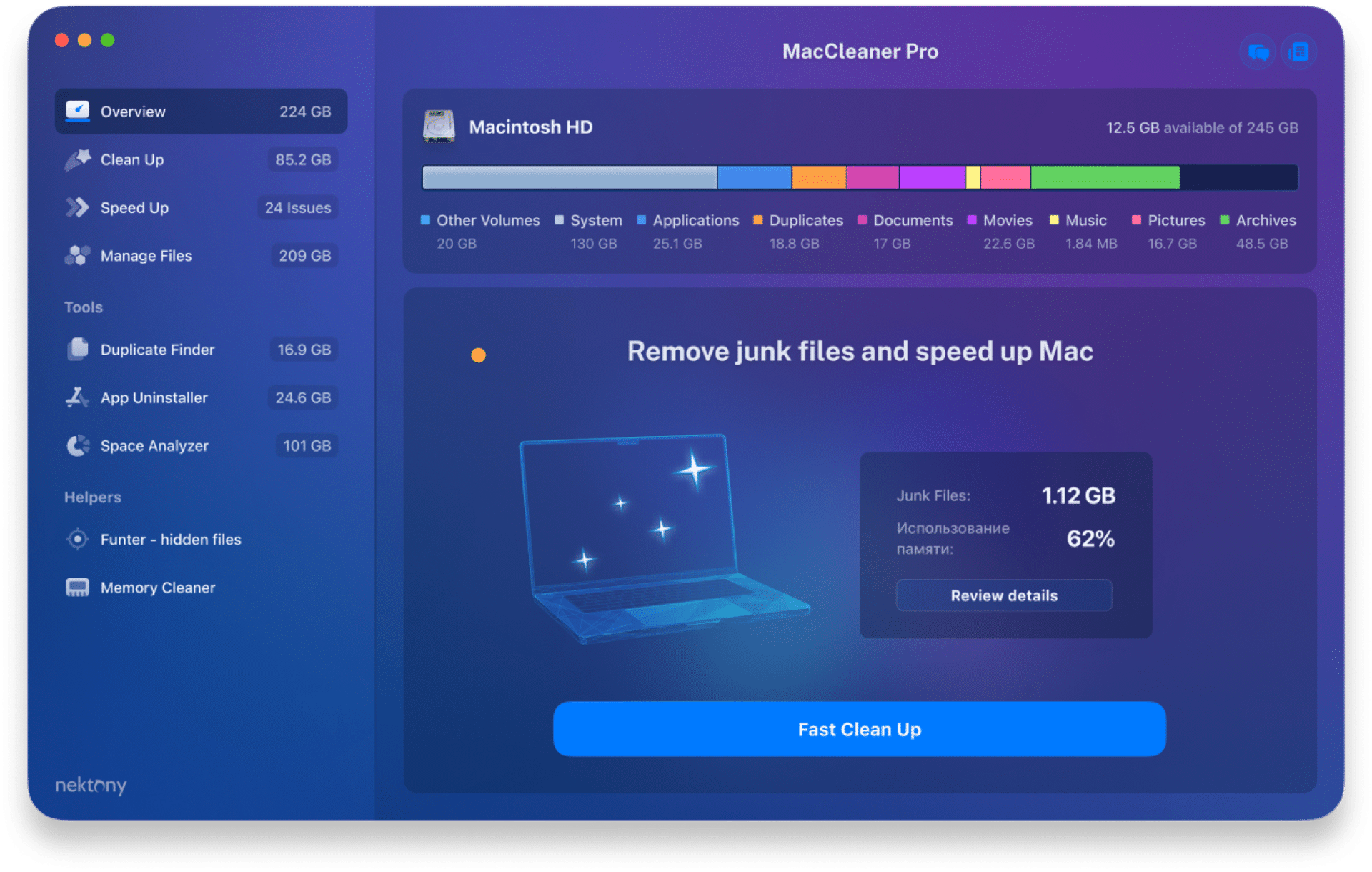Click the Speed Up arrows icon
Screen dimensions: 1372x872
[77, 207]
